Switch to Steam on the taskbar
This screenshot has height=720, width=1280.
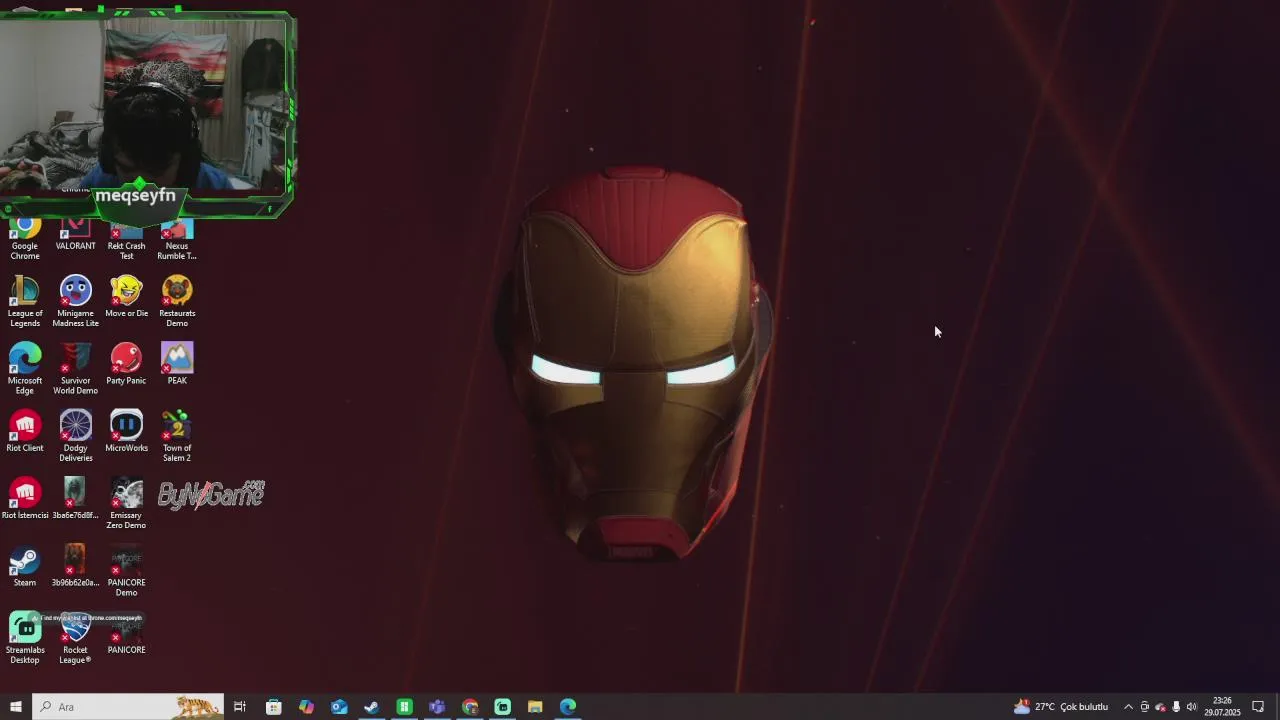371,707
